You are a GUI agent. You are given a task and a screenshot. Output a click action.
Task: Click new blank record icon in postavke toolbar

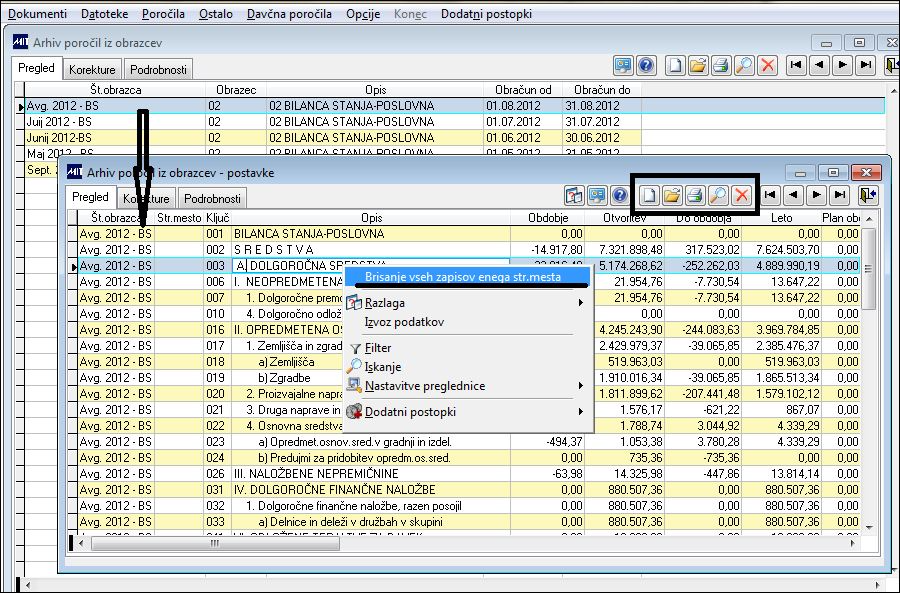pyautogui.click(x=648, y=196)
